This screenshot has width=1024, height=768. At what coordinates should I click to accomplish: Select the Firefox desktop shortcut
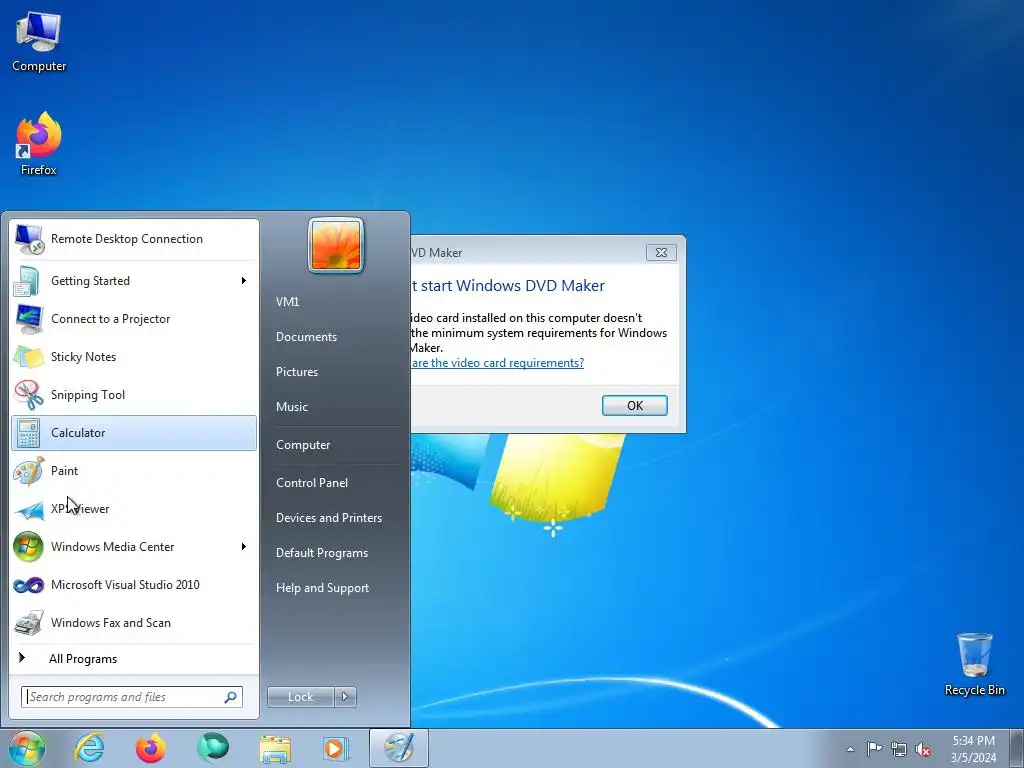pyautogui.click(x=39, y=144)
